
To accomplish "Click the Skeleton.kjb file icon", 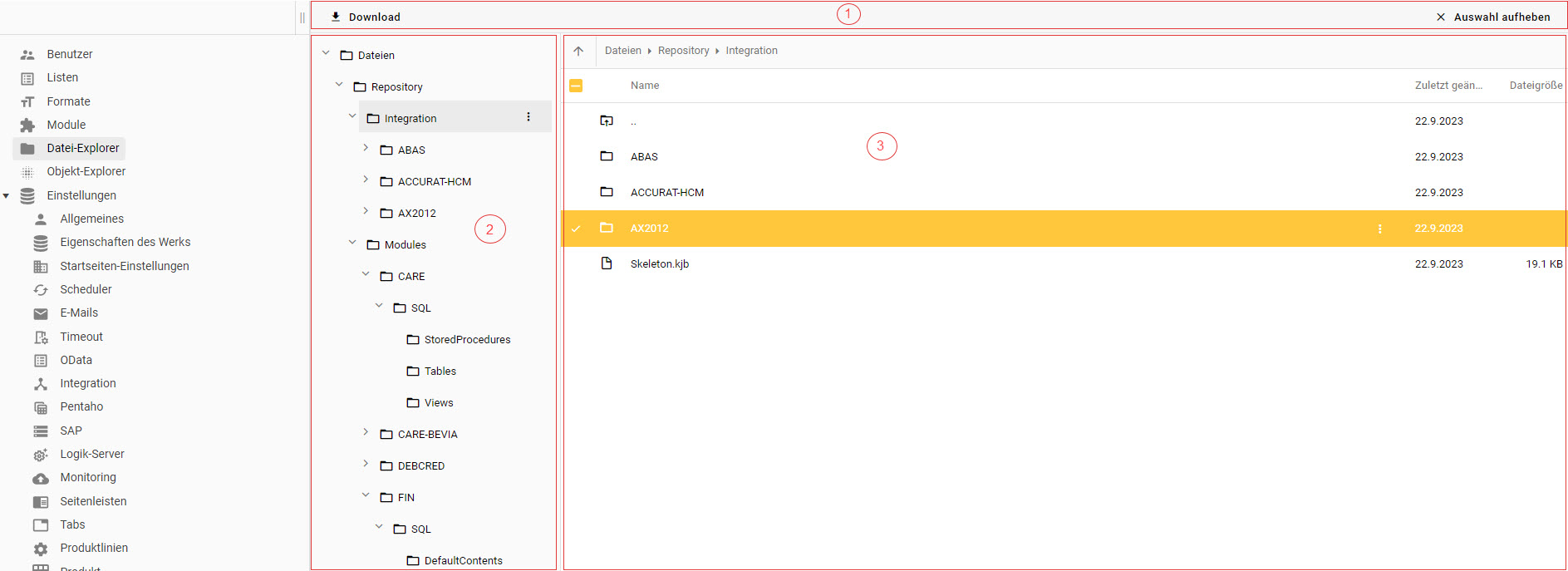I will click(607, 263).
